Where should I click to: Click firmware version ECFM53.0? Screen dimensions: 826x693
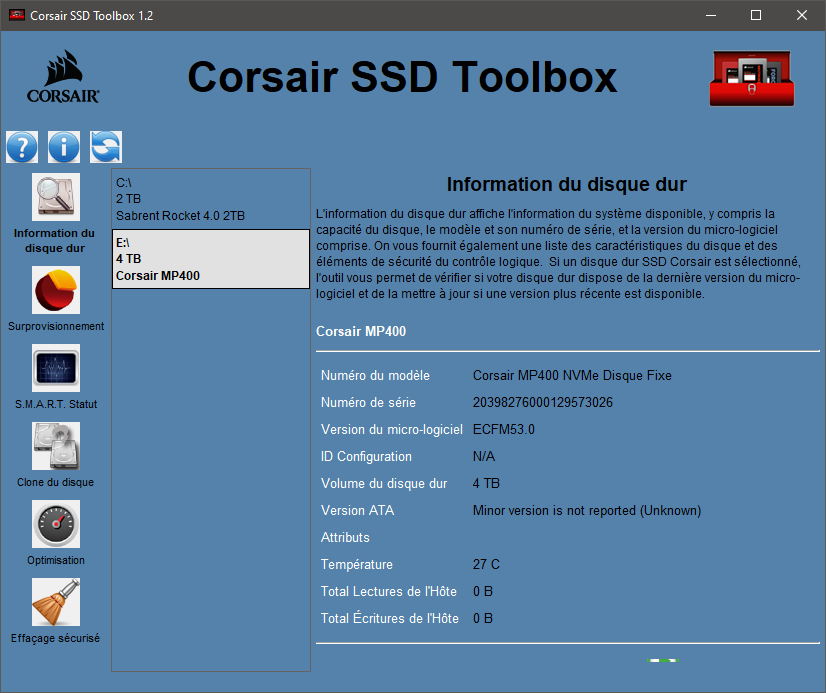point(504,430)
